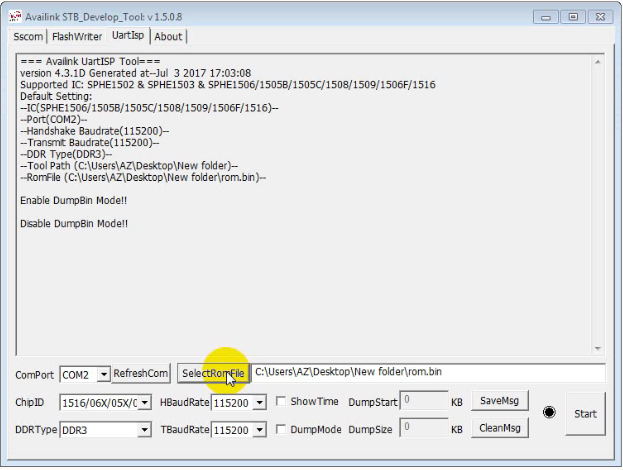This screenshot has width=623, height=470.
Task: Click the '=== Availink UartISP Tool===' header line
Action: (90, 62)
